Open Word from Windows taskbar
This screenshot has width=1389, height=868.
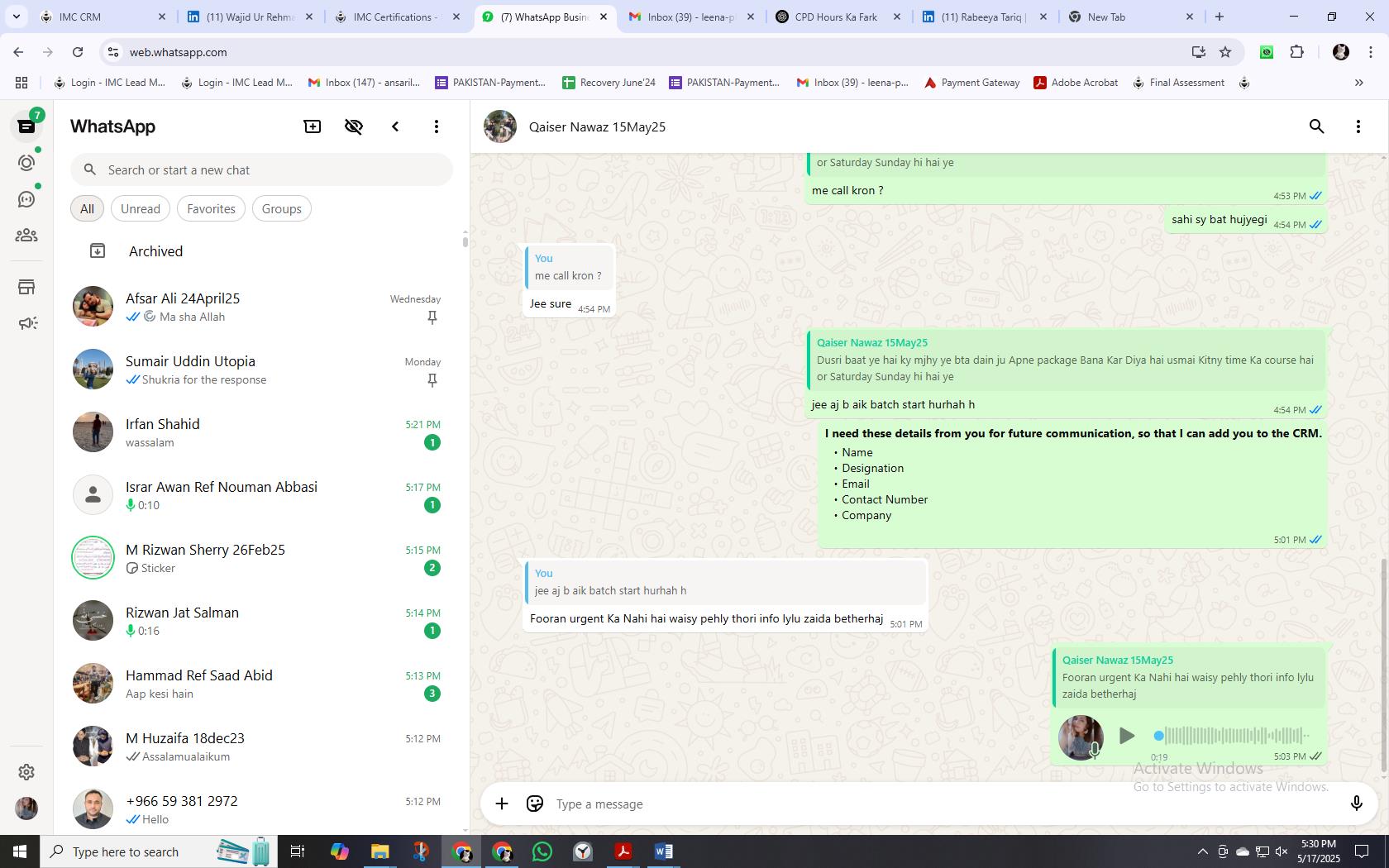point(663,851)
